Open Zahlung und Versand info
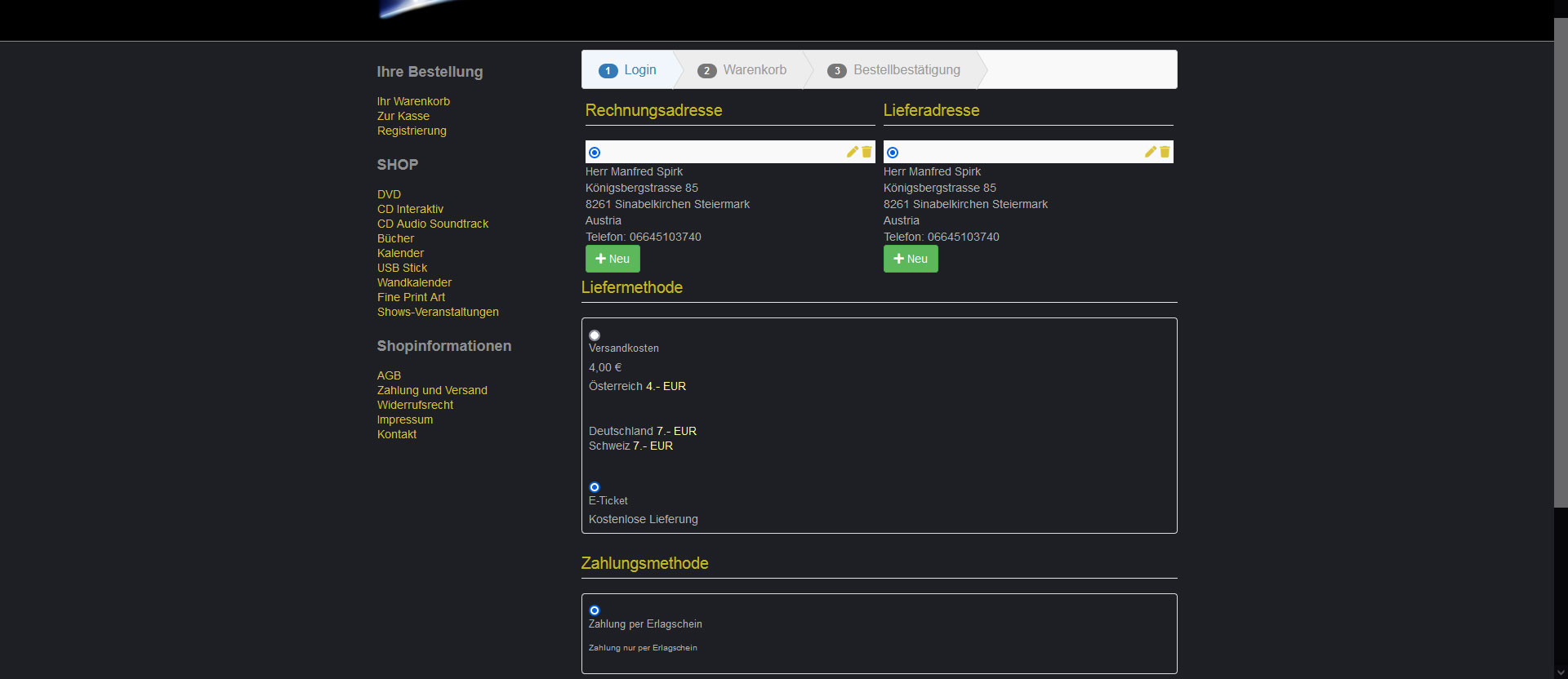This screenshot has height=679, width=1568. click(432, 390)
